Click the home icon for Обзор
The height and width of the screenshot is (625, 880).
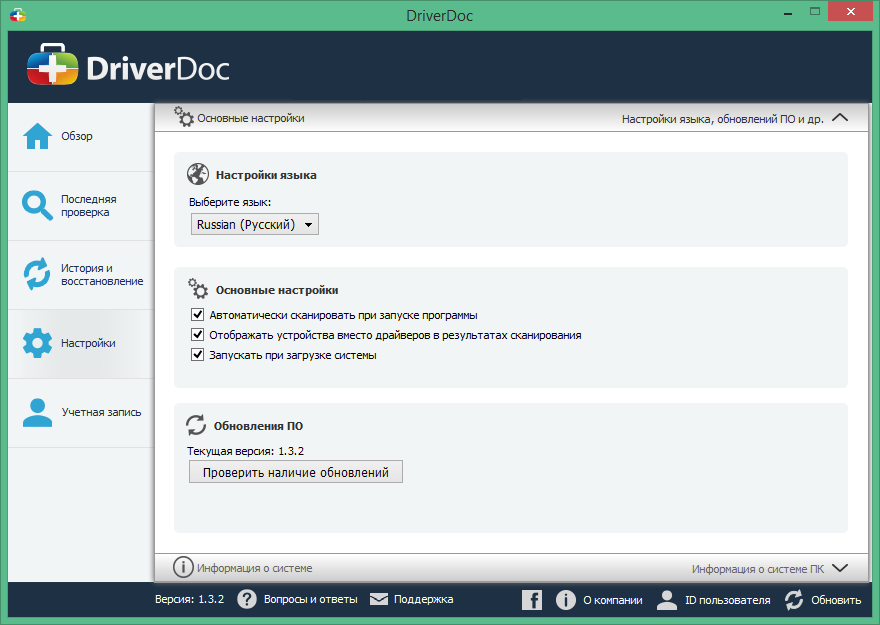(38, 136)
